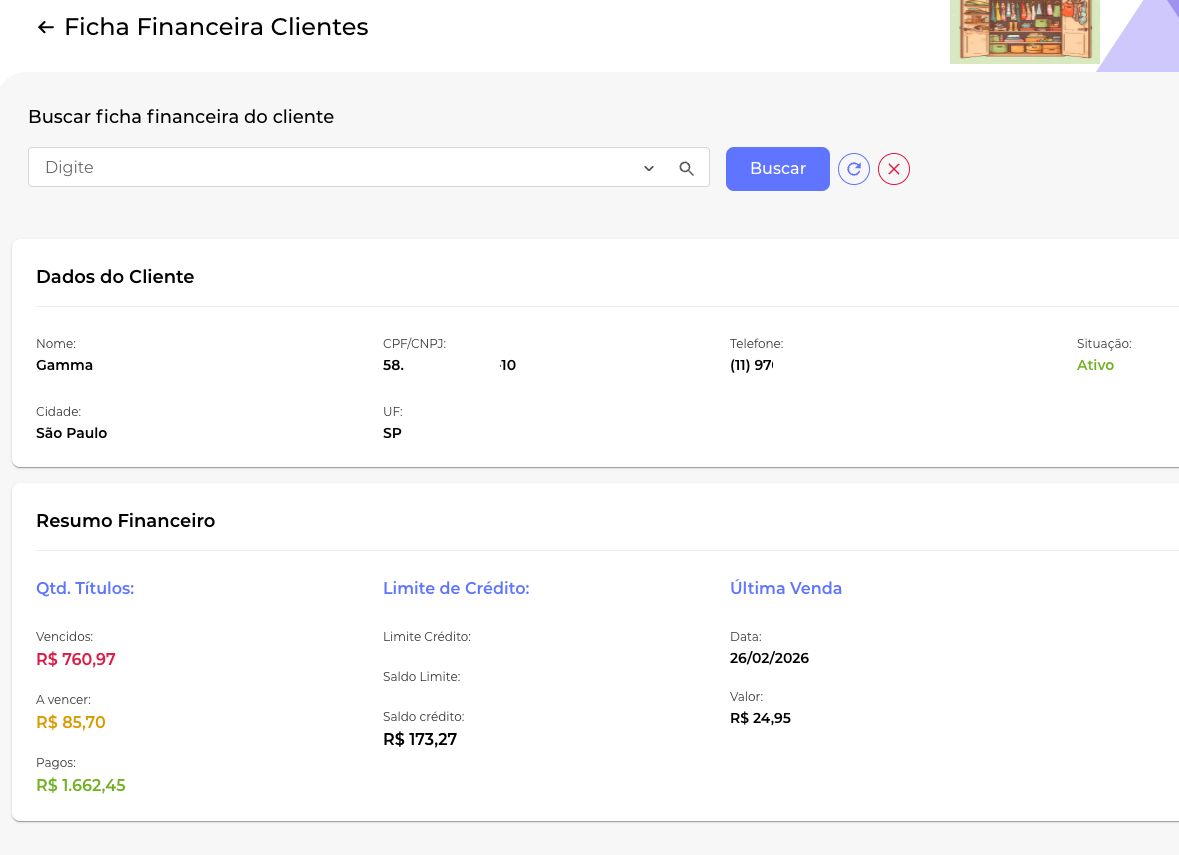Viewport: 1179px width, 855px height.
Task: Select the A vencer amount R$ 85,70
Action: [71, 722]
